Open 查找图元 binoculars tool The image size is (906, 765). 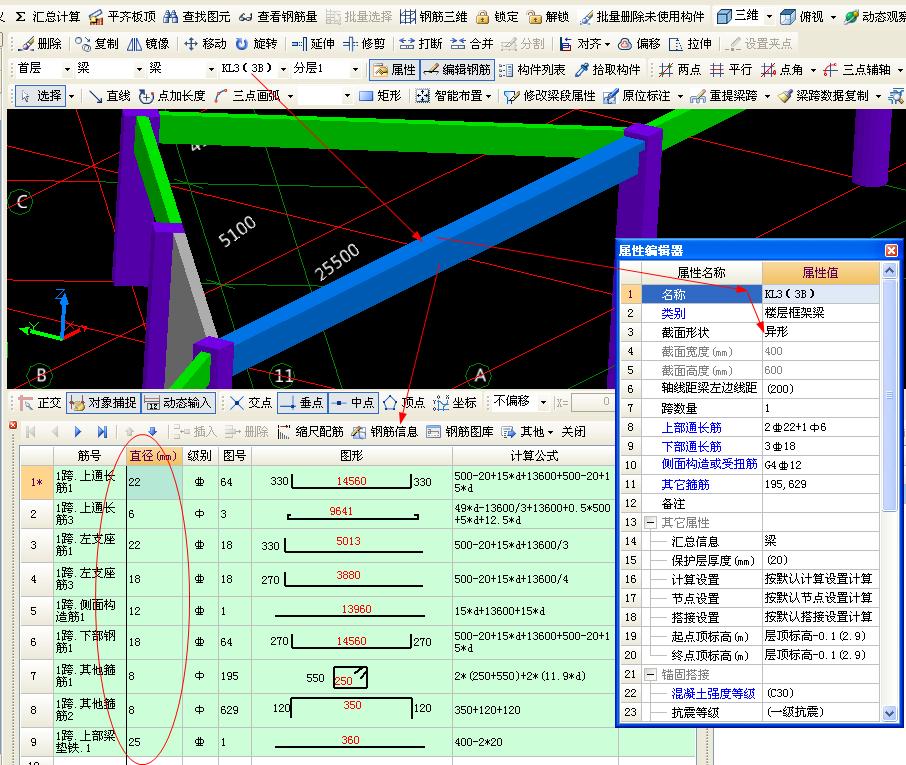pyautogui.click(x=197, y=17)
